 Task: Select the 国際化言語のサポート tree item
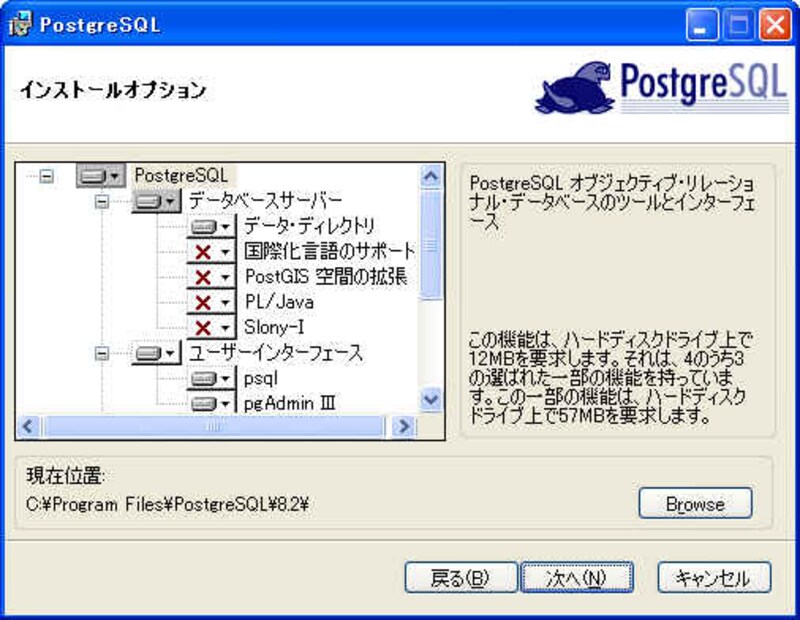pyautogui.click(x=330, y=251)
